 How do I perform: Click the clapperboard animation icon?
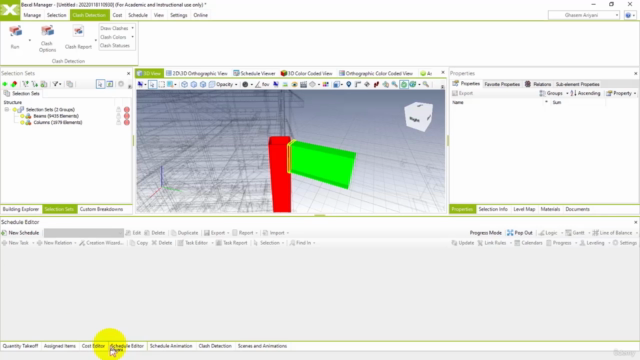click(303, 84)
